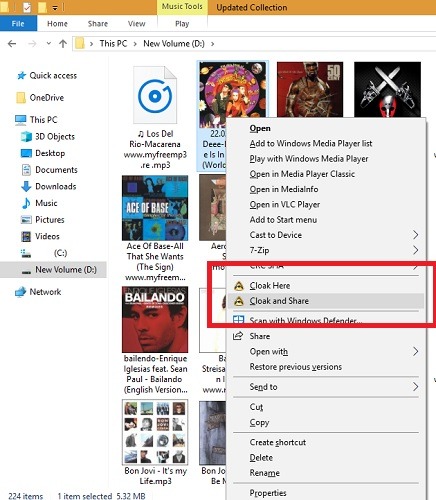
Task: Select the Ace Of Base album thumbnail
Action: [x=155, y=208]
